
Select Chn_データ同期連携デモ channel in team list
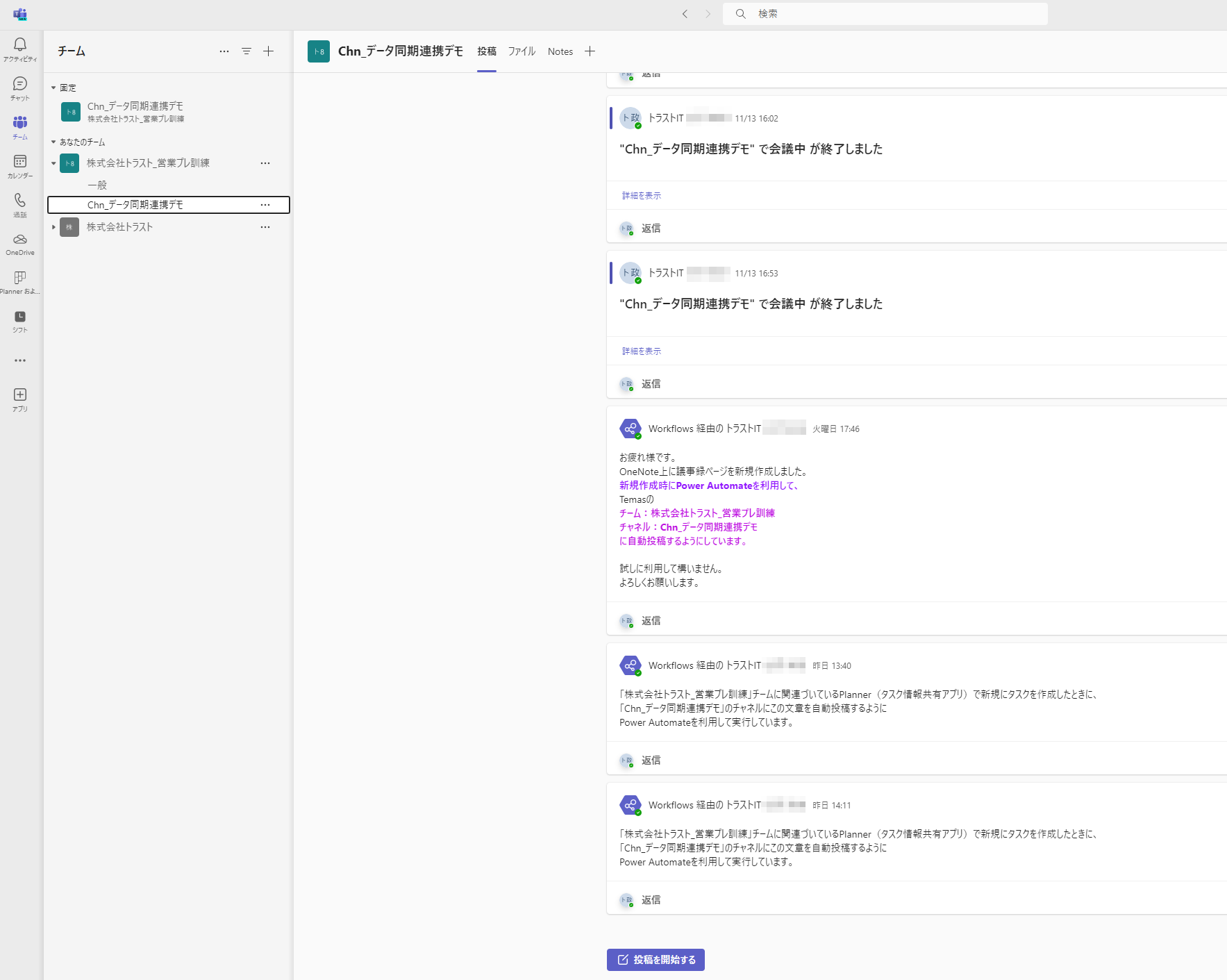(x=168, y=205)
